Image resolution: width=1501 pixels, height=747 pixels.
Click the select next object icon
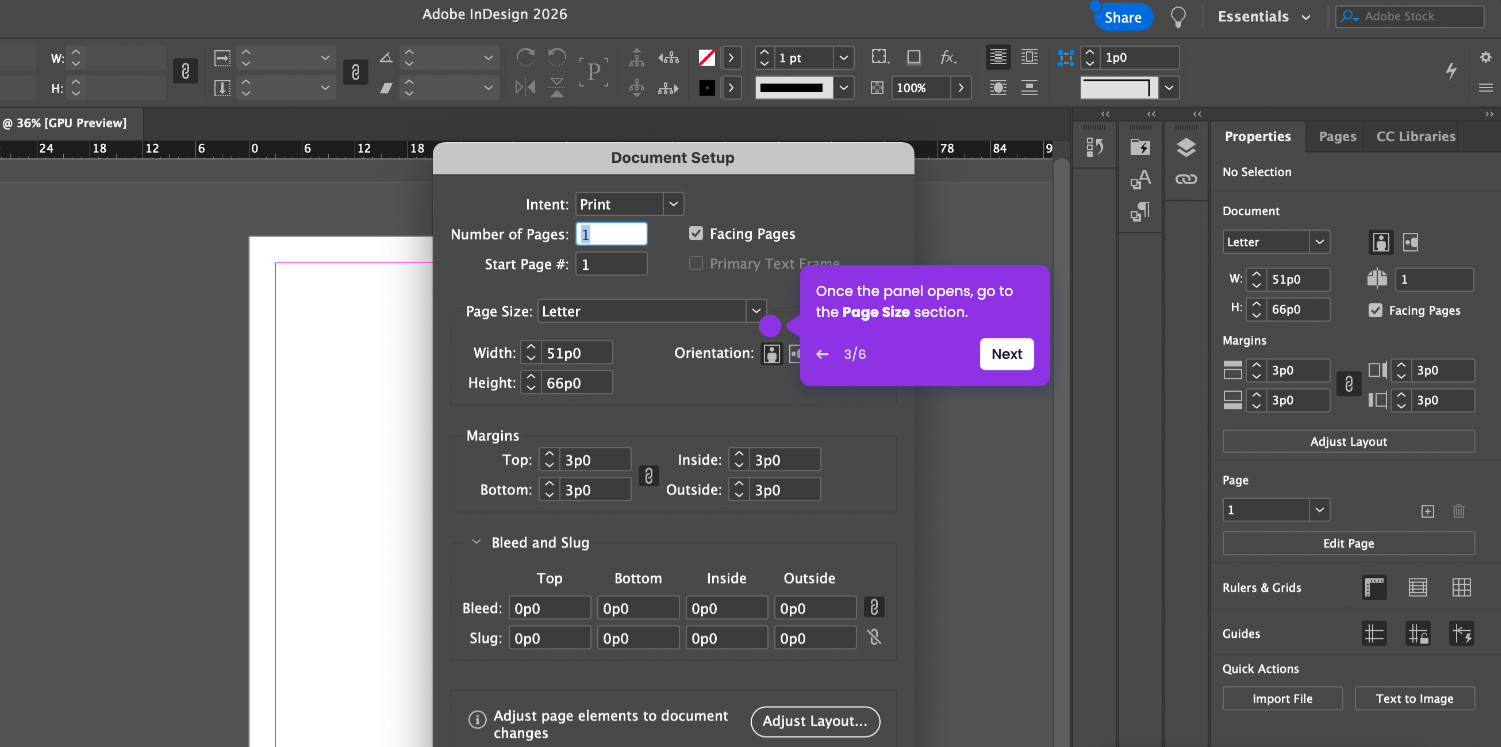point(669,88)
